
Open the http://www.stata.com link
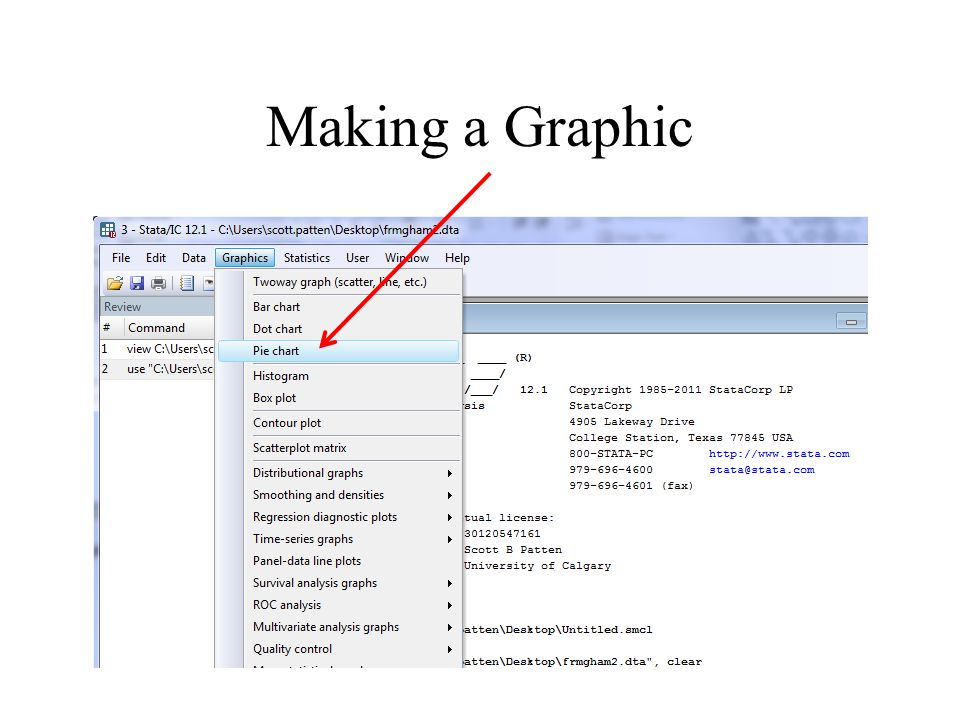779,454
